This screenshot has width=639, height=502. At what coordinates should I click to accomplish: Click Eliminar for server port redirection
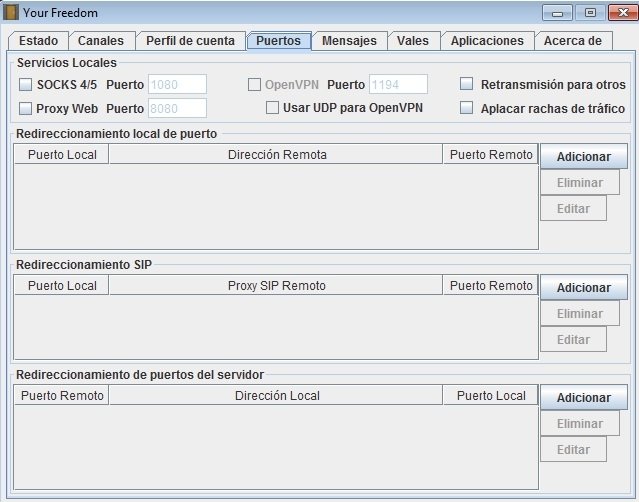[580, 424]
